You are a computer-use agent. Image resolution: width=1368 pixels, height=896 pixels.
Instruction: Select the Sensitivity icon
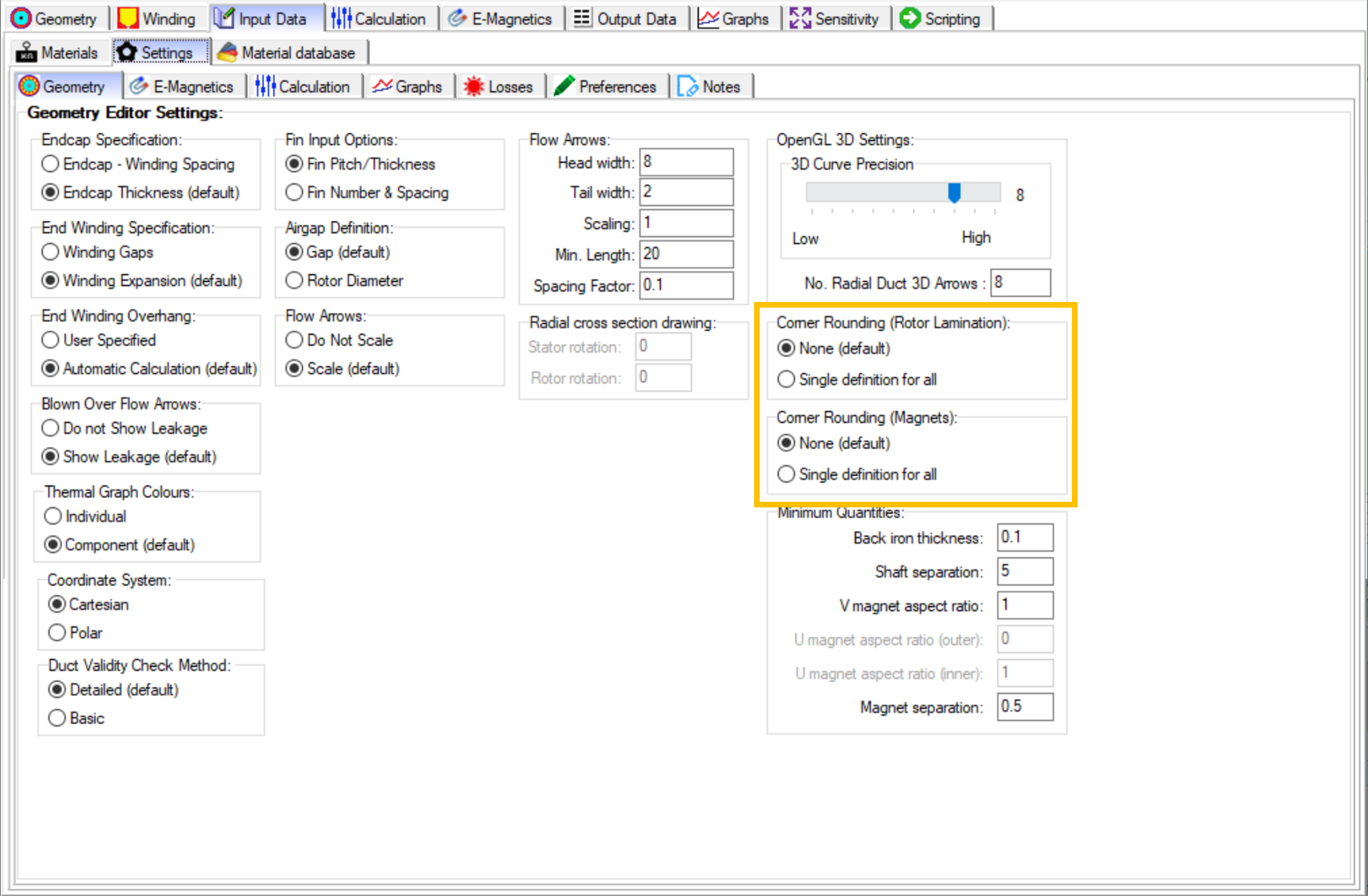801,18
